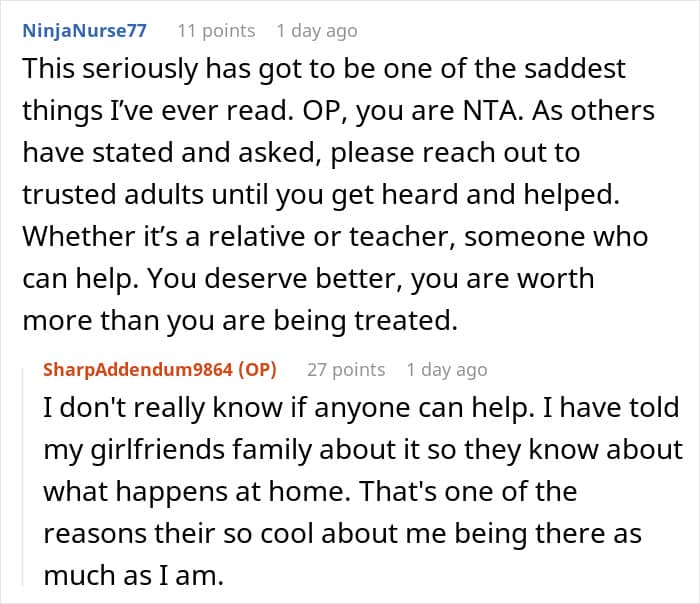Click the 27 points score label
Viewport: 700px width, 604px height.
346,370
